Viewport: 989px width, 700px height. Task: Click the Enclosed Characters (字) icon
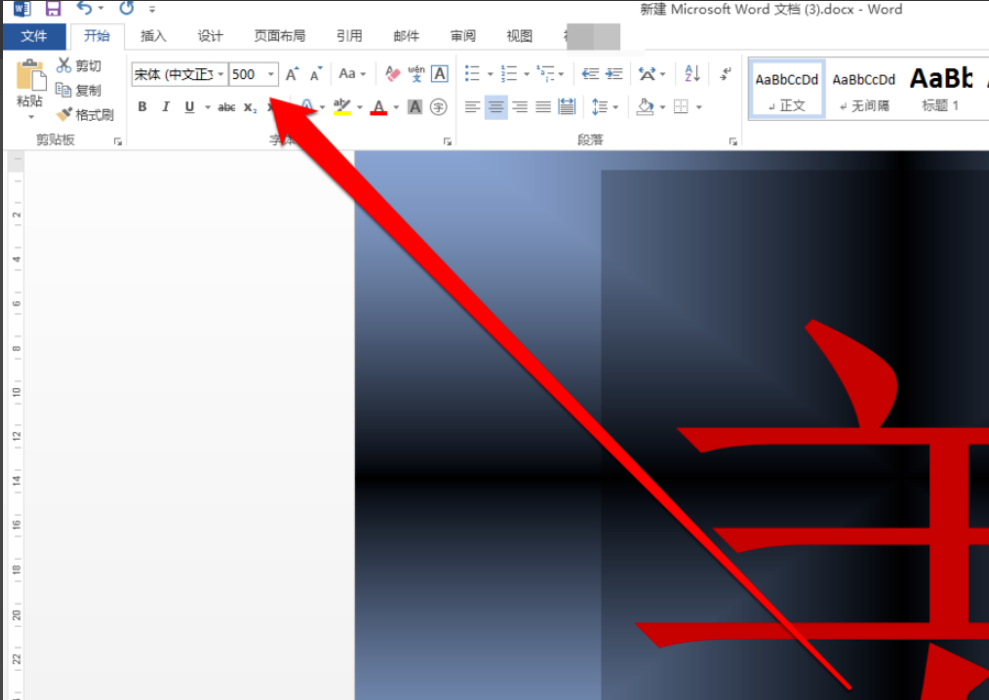point(438,107)
